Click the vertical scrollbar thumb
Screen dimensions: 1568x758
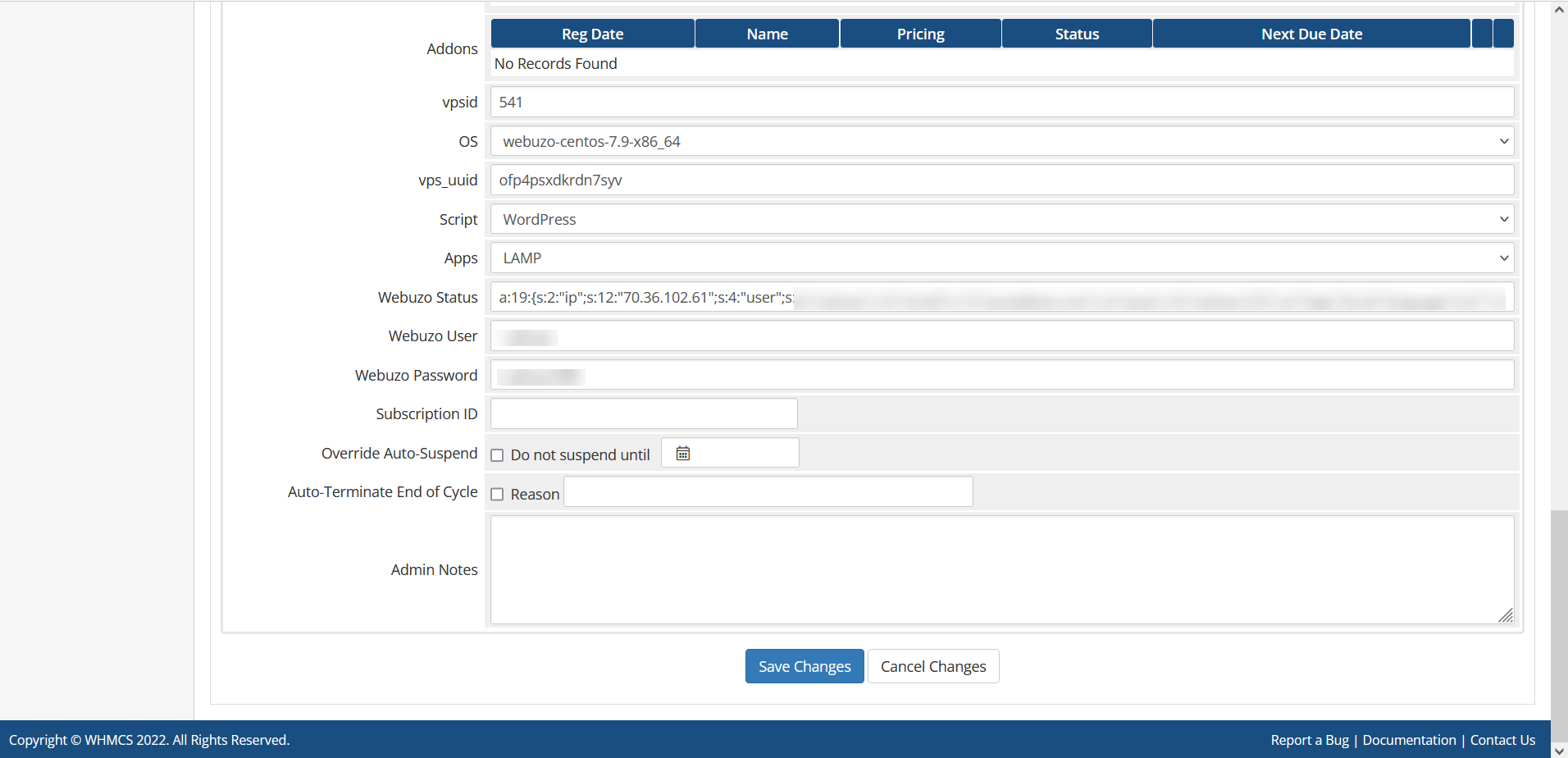pos(1559,623)
